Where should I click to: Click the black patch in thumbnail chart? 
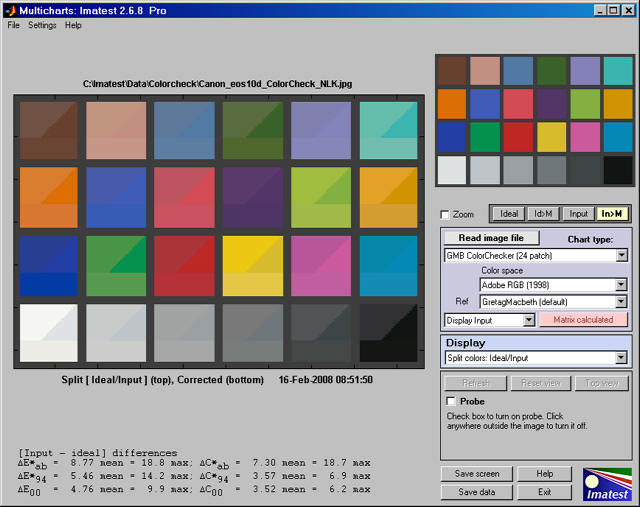tap(618, 170)
